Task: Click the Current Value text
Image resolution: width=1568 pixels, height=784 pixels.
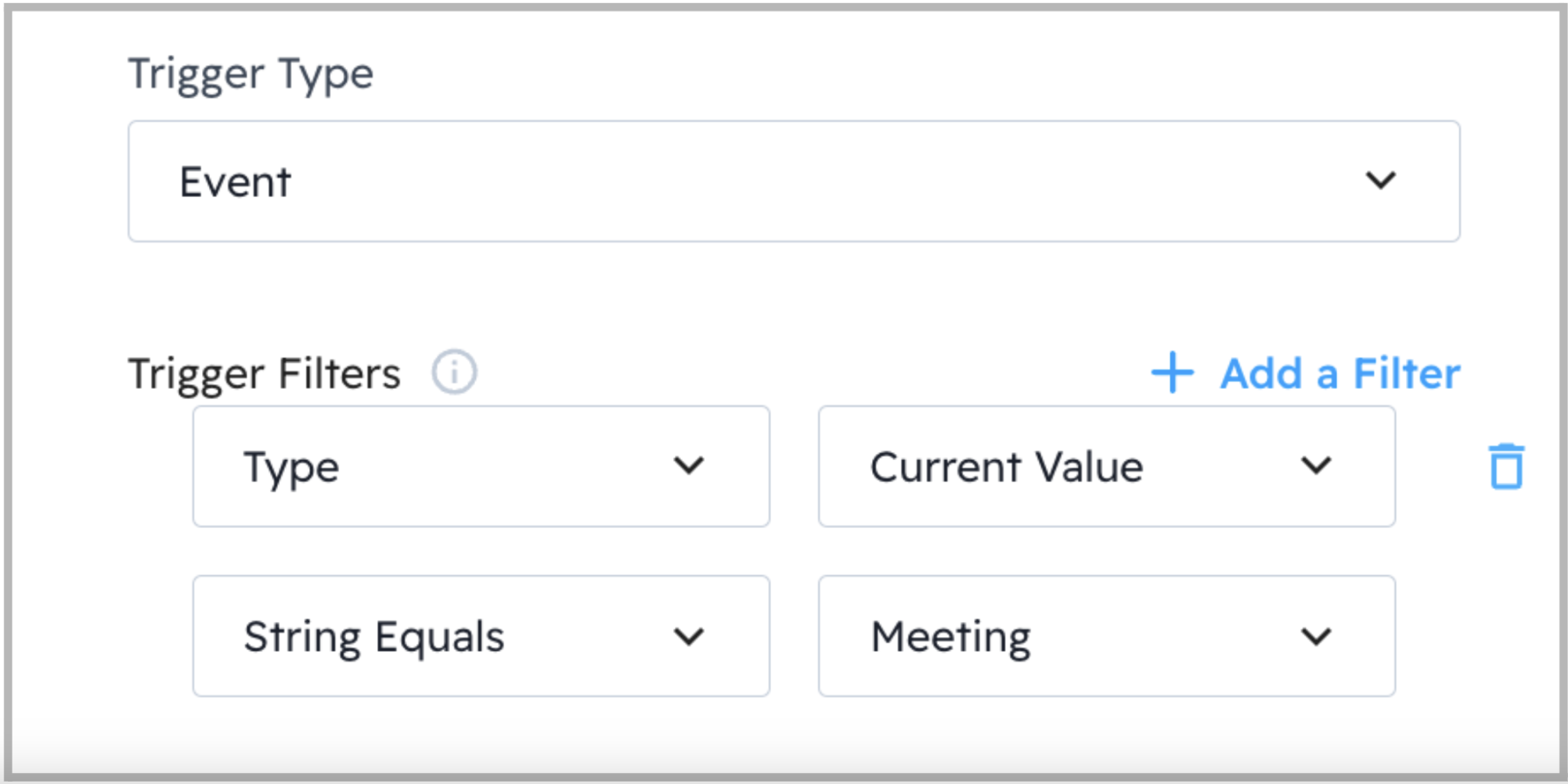Action: [1007, 467]
